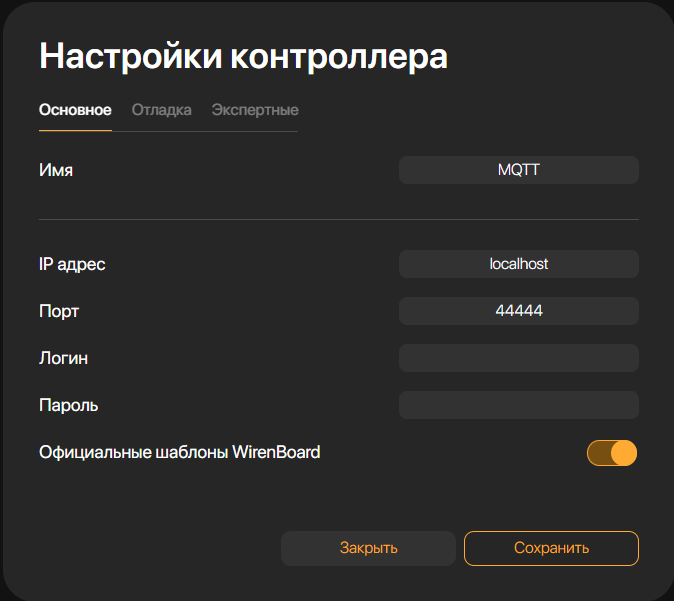Click the orange underline beneath Основное tab
Image resolution: width=674 pixels, height=601 pixels.
[x=75, y=130]
